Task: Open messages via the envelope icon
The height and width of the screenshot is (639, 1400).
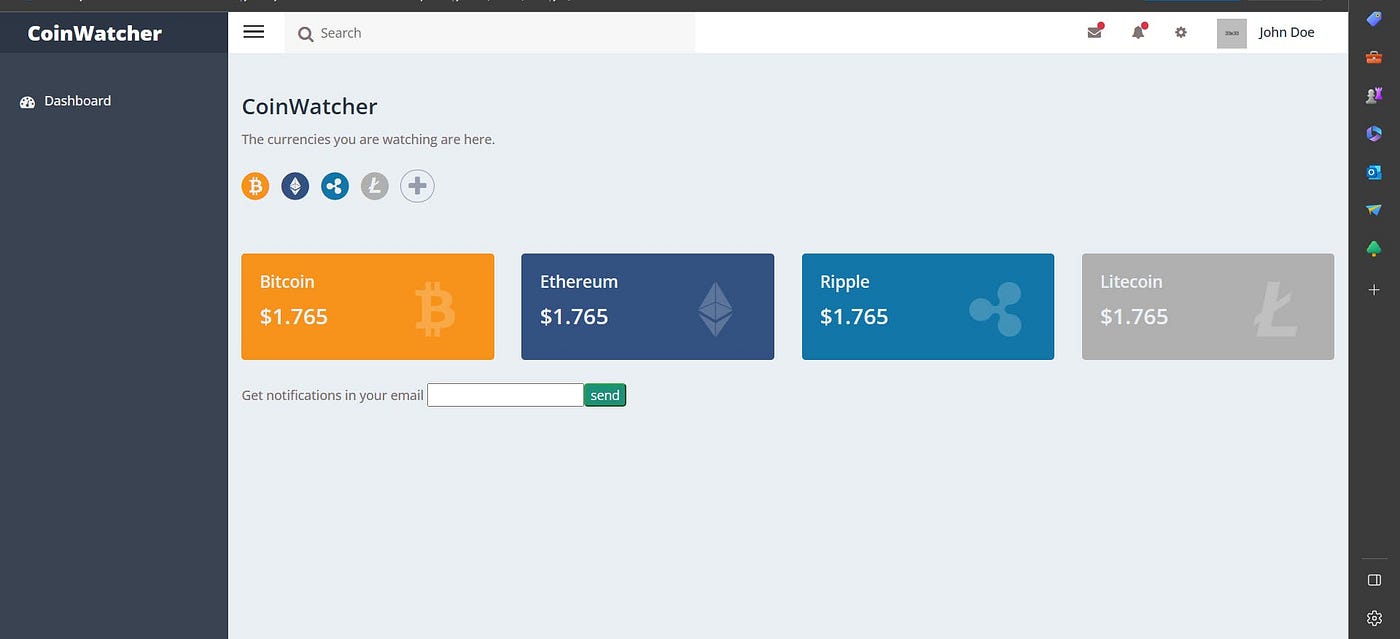Action: [x=1094, y=32]
